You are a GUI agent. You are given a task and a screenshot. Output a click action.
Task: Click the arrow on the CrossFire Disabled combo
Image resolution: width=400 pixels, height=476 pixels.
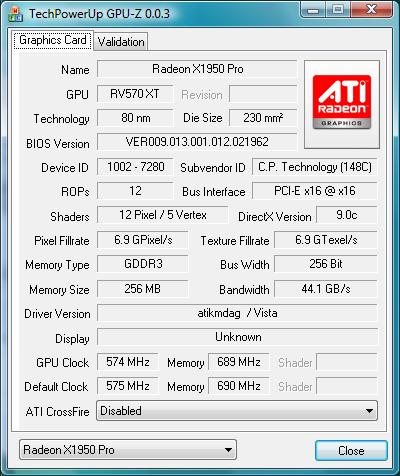(x=369, y=411)
